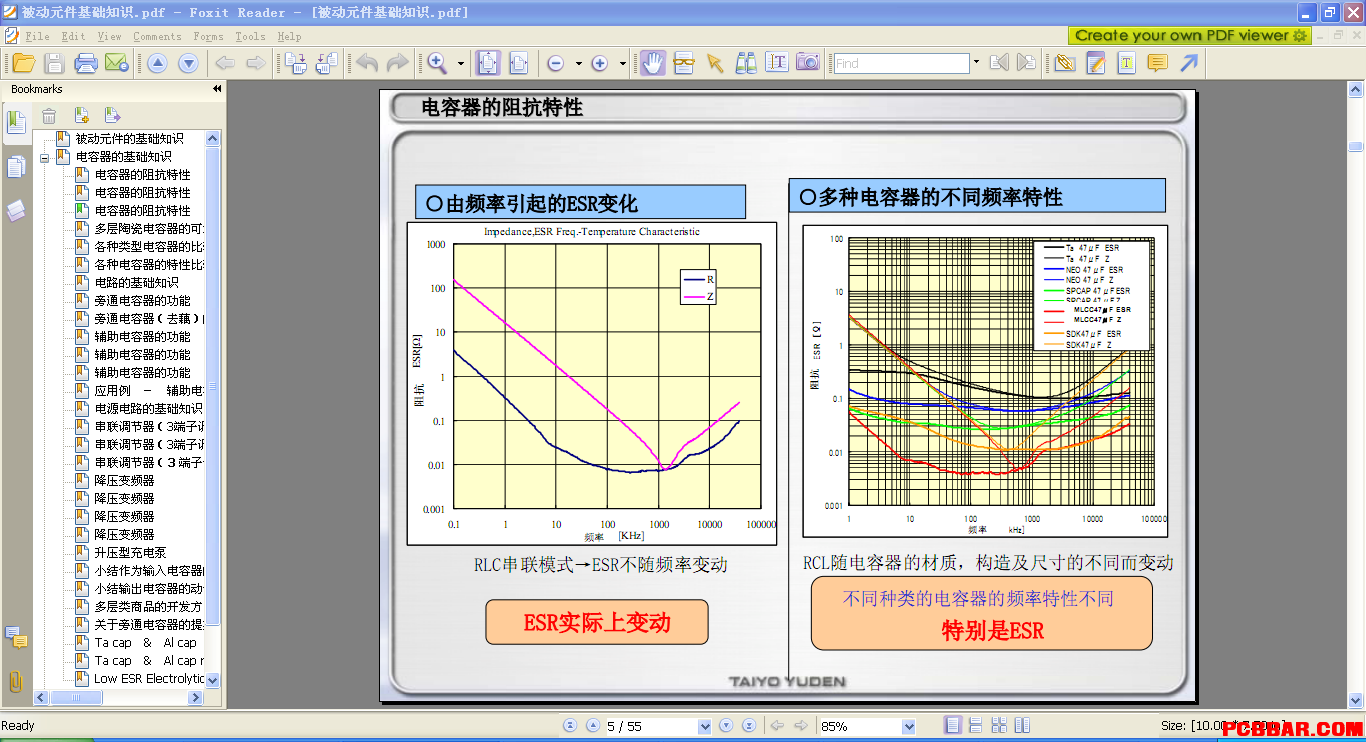Open the Forms menu
Image resolution: width=1366 pixels, height=742 pixels.
point(208,36)
